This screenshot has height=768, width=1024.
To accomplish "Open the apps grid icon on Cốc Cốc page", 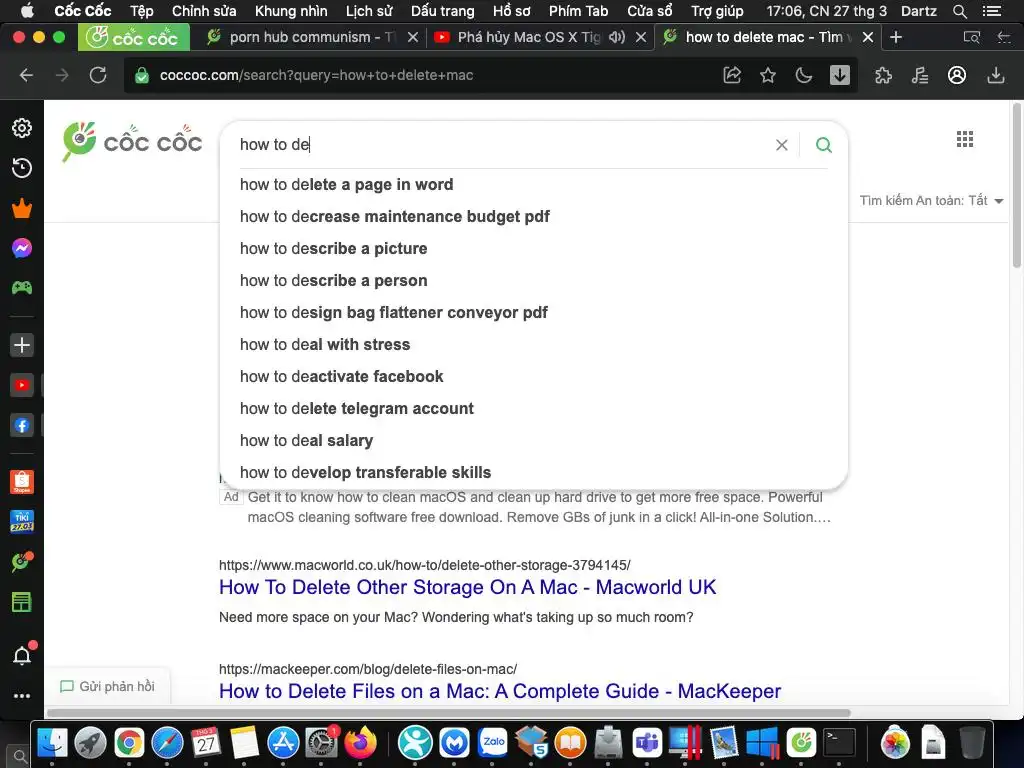I will tap(965, 139).
